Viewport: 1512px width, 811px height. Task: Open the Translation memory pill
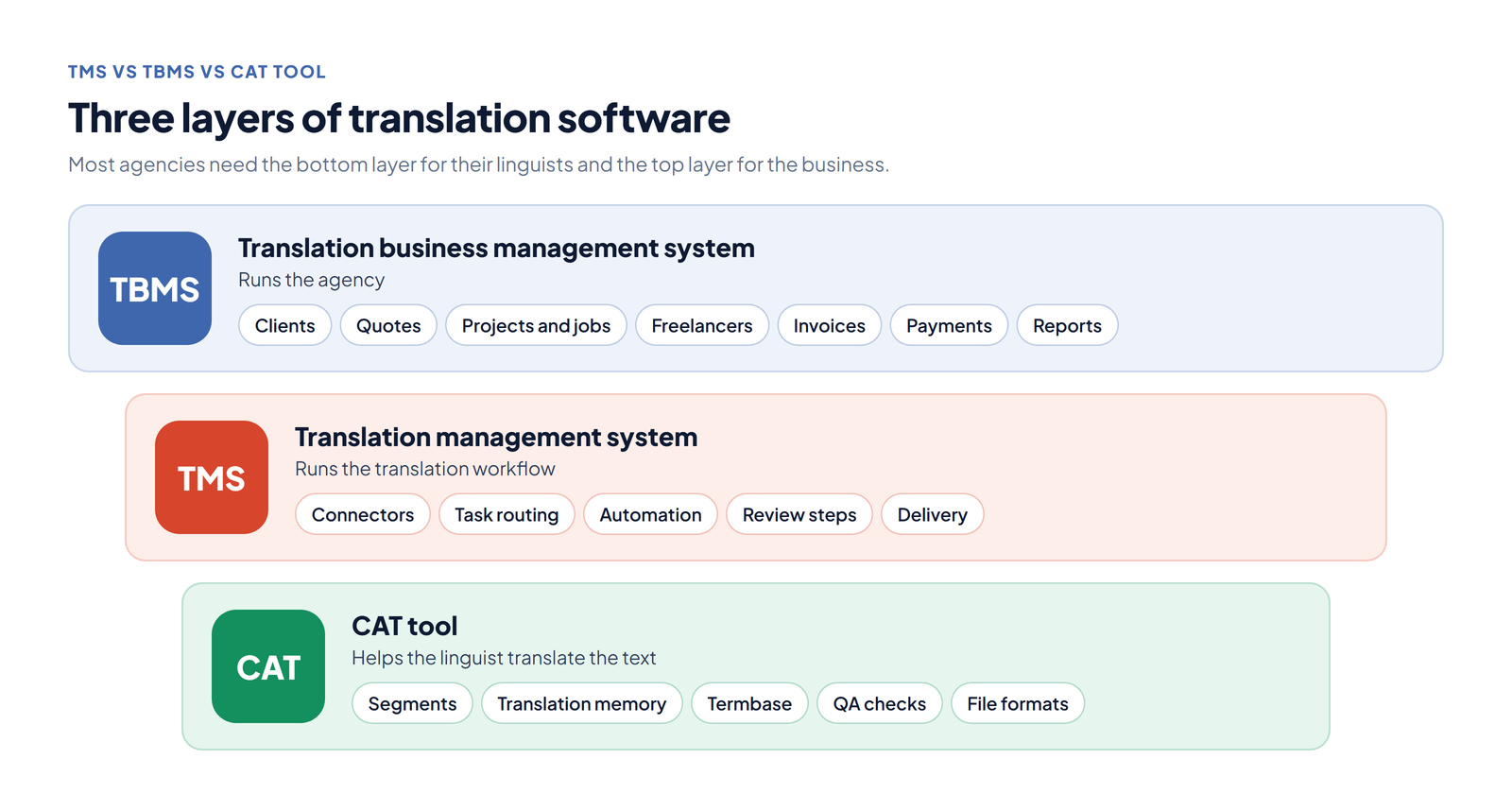tap(582, 703)
